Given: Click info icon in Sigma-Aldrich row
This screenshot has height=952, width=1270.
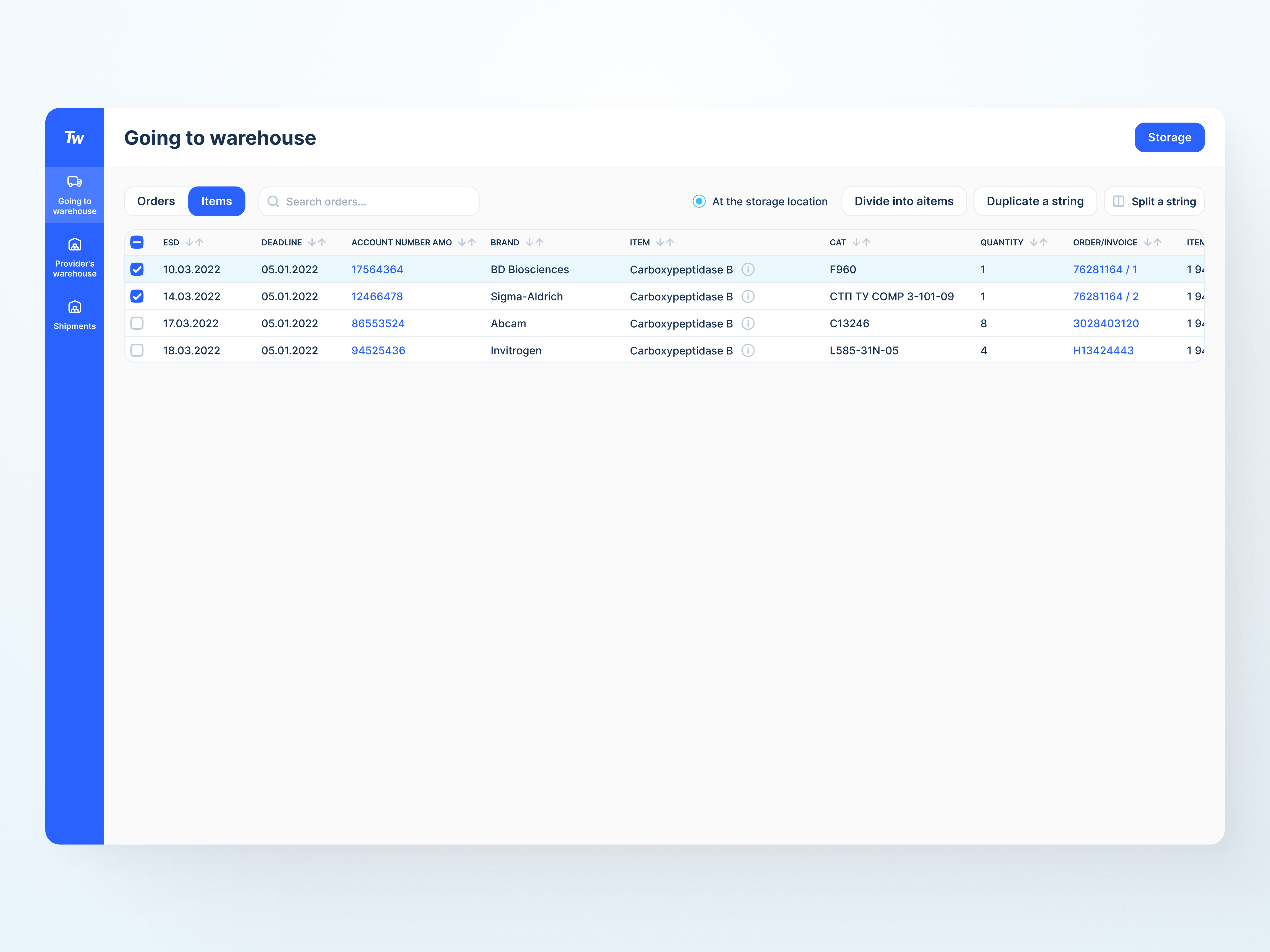Looking at the screenshot, I should (747, 297).
